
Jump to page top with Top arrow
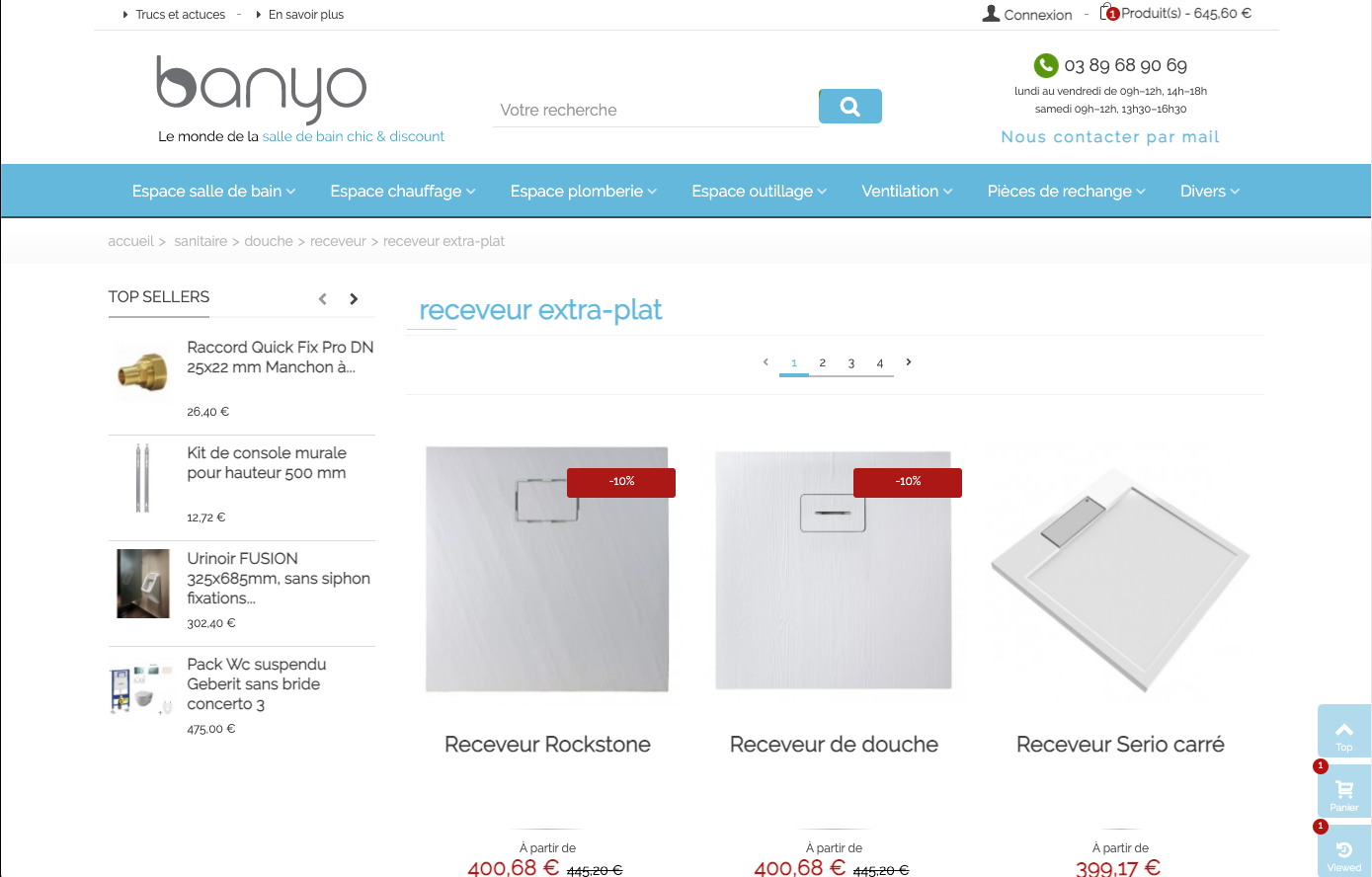[x=1344, y=731]
